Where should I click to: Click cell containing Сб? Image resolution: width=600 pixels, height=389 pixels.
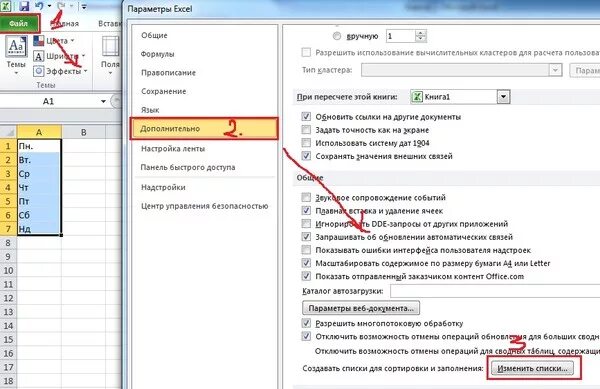coord(39,215)
